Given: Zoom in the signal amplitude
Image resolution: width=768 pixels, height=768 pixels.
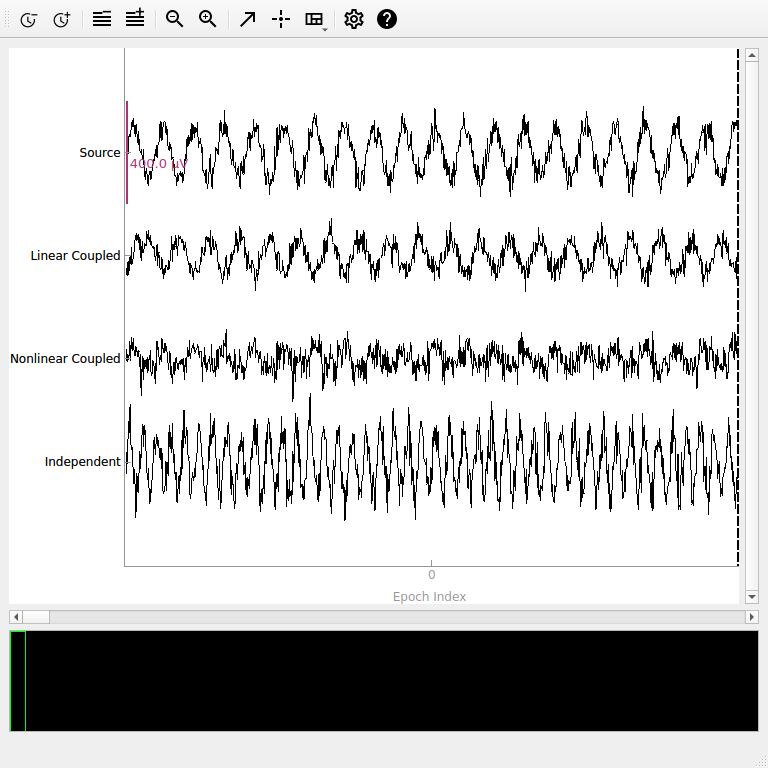Looking at the screenshot, I should (208, 19).
